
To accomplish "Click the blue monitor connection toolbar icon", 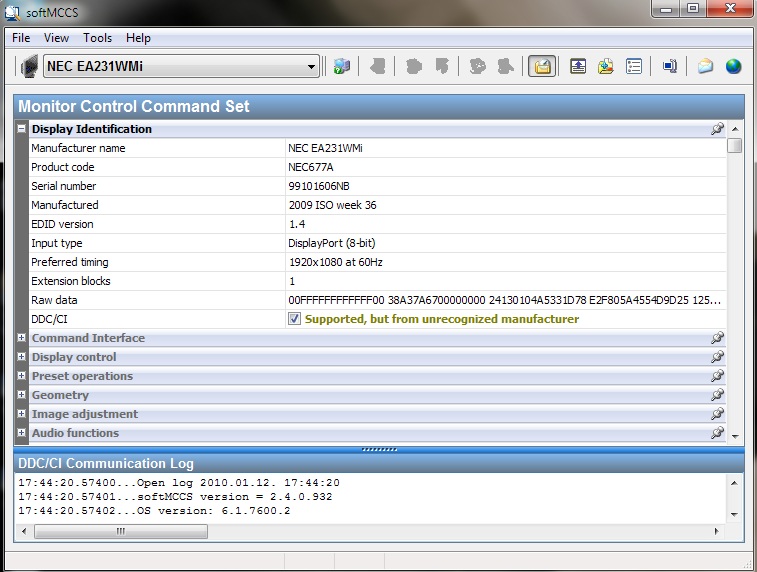I will tap(670, 66).
